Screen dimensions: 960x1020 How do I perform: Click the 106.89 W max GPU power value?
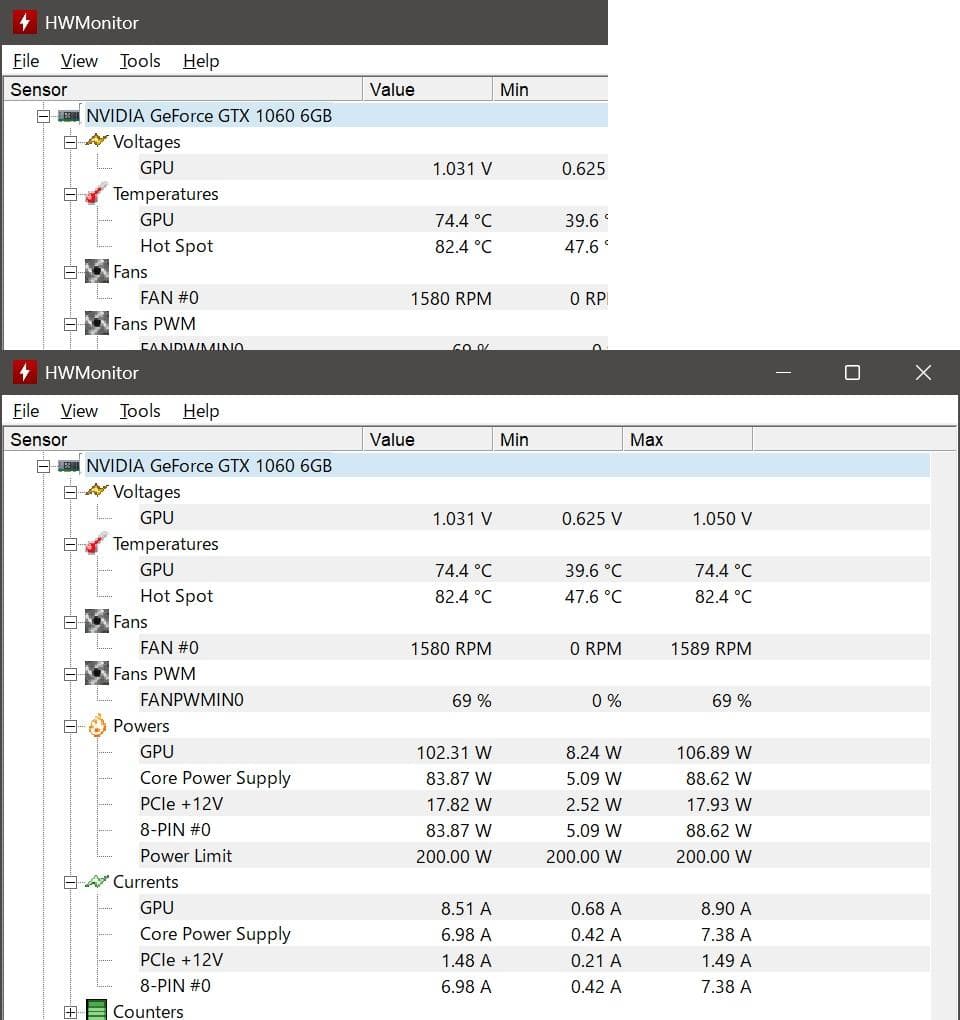coord(714,753)
